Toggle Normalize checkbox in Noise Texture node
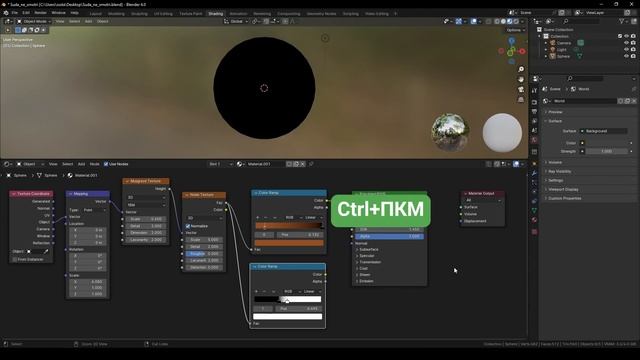The height and width of the screenshot is (360, 640). coord(188,226)
